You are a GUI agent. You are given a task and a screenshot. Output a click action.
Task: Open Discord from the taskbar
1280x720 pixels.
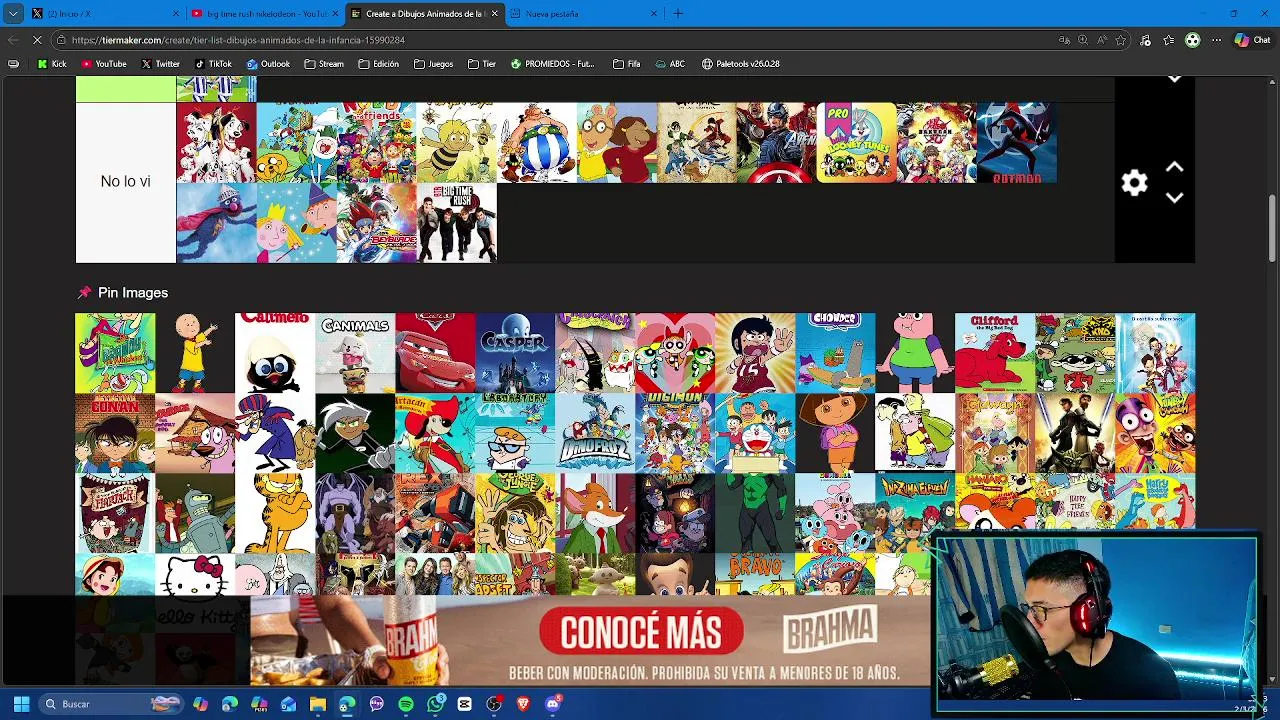click(x=553, y=704)
